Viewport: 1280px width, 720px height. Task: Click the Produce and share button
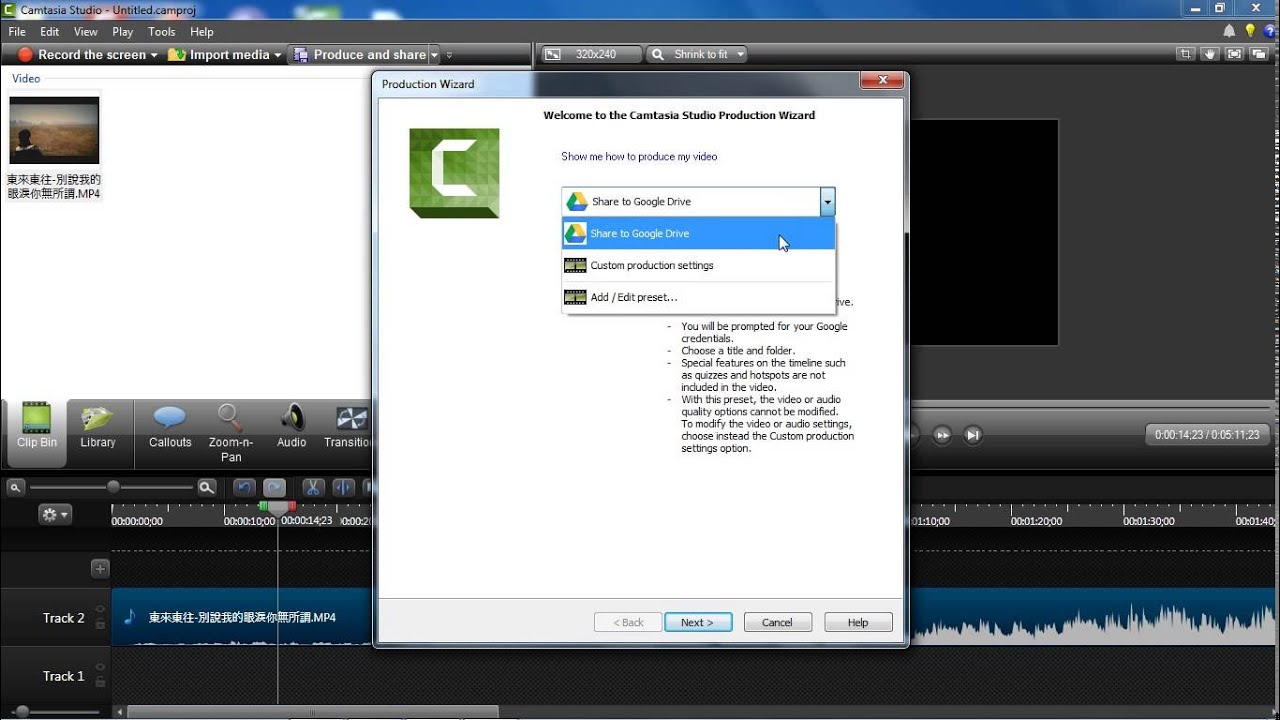point(360,55)
